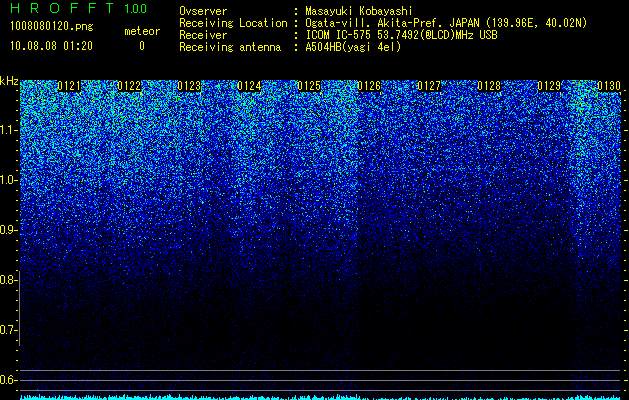
Task: Click the 0123 time marker
Action: pos(189,86)
